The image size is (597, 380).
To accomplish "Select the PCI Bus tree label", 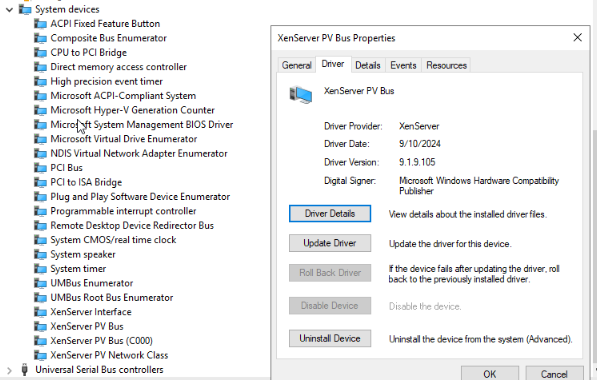I will tap(67, 168).
